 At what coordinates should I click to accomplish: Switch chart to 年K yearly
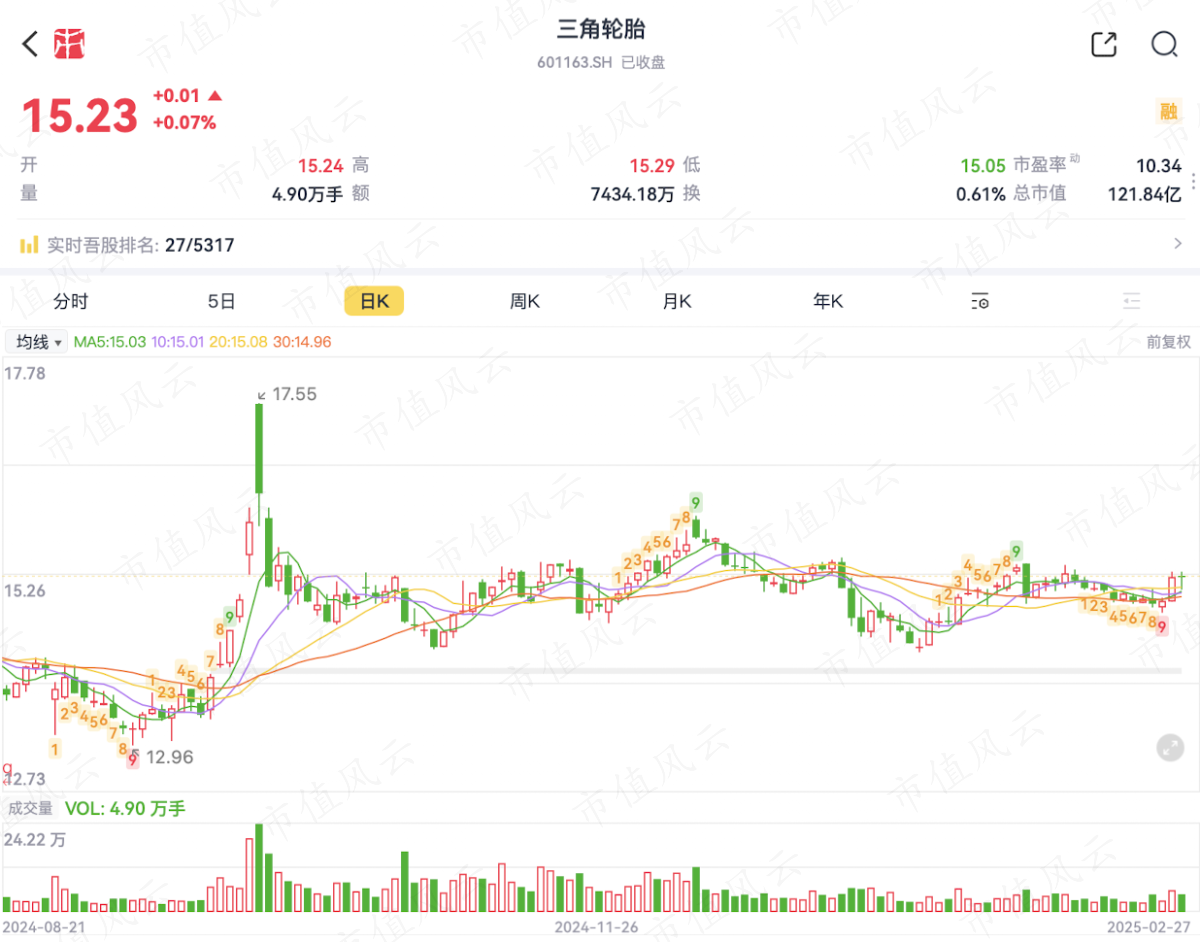pos(828,301)
